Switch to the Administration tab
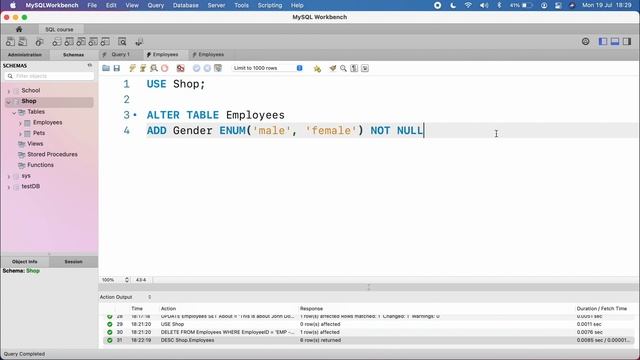 [25, 55]
